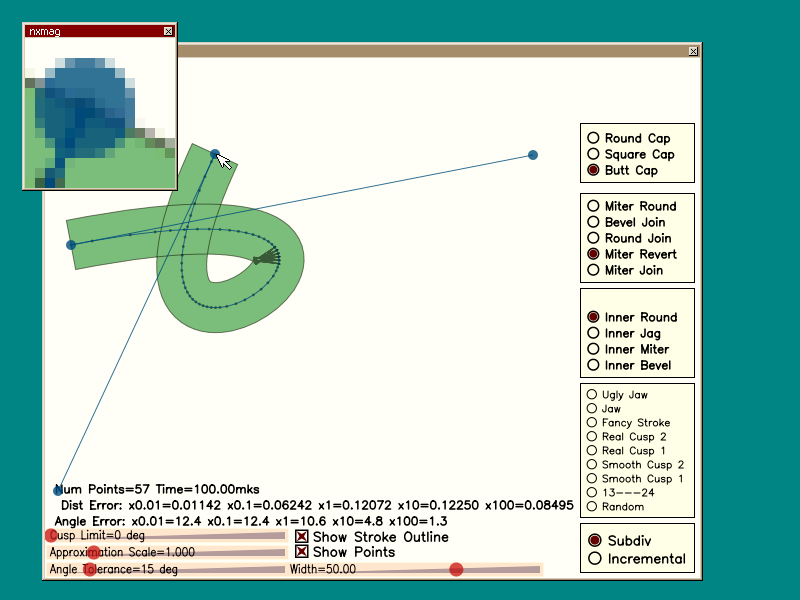
Task: Load the Jaw preset
Action: pos(604,408)
